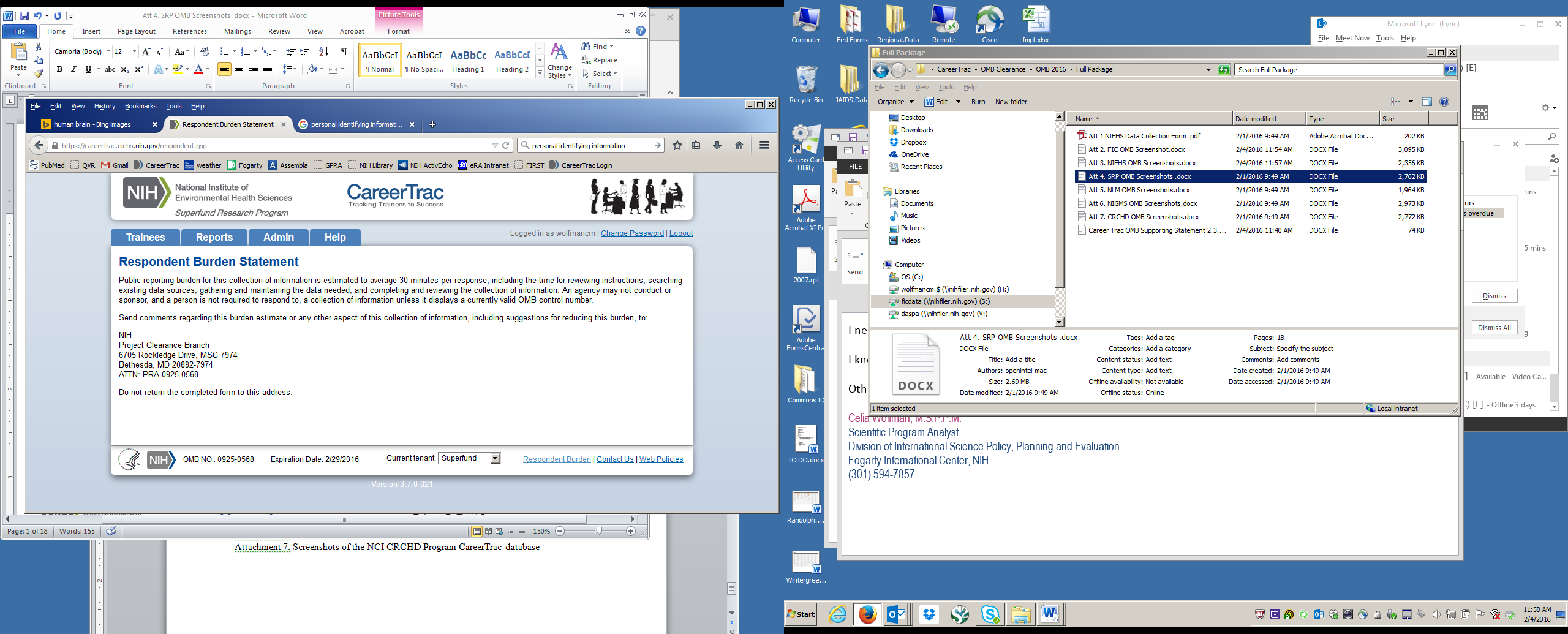Image resolution: width=1568 pixels, height=634 pixels.
Task: Apply strikethrough in Word ribbon
Action: [110, 69]
